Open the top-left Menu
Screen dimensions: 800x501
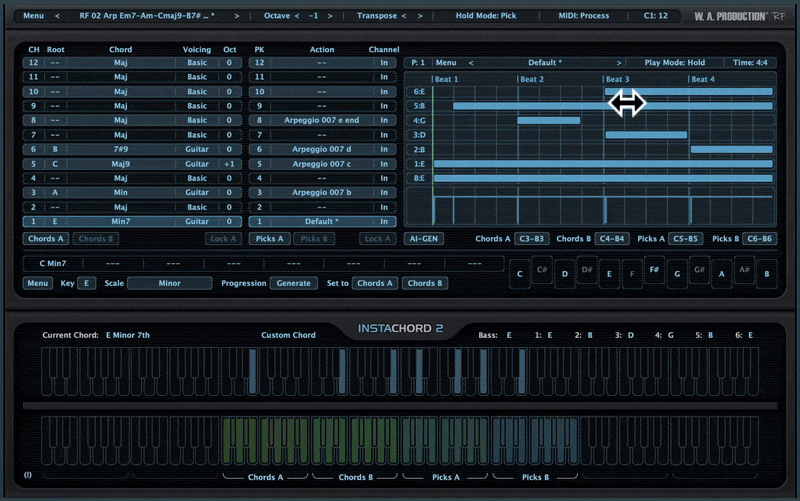pos(33,16)
